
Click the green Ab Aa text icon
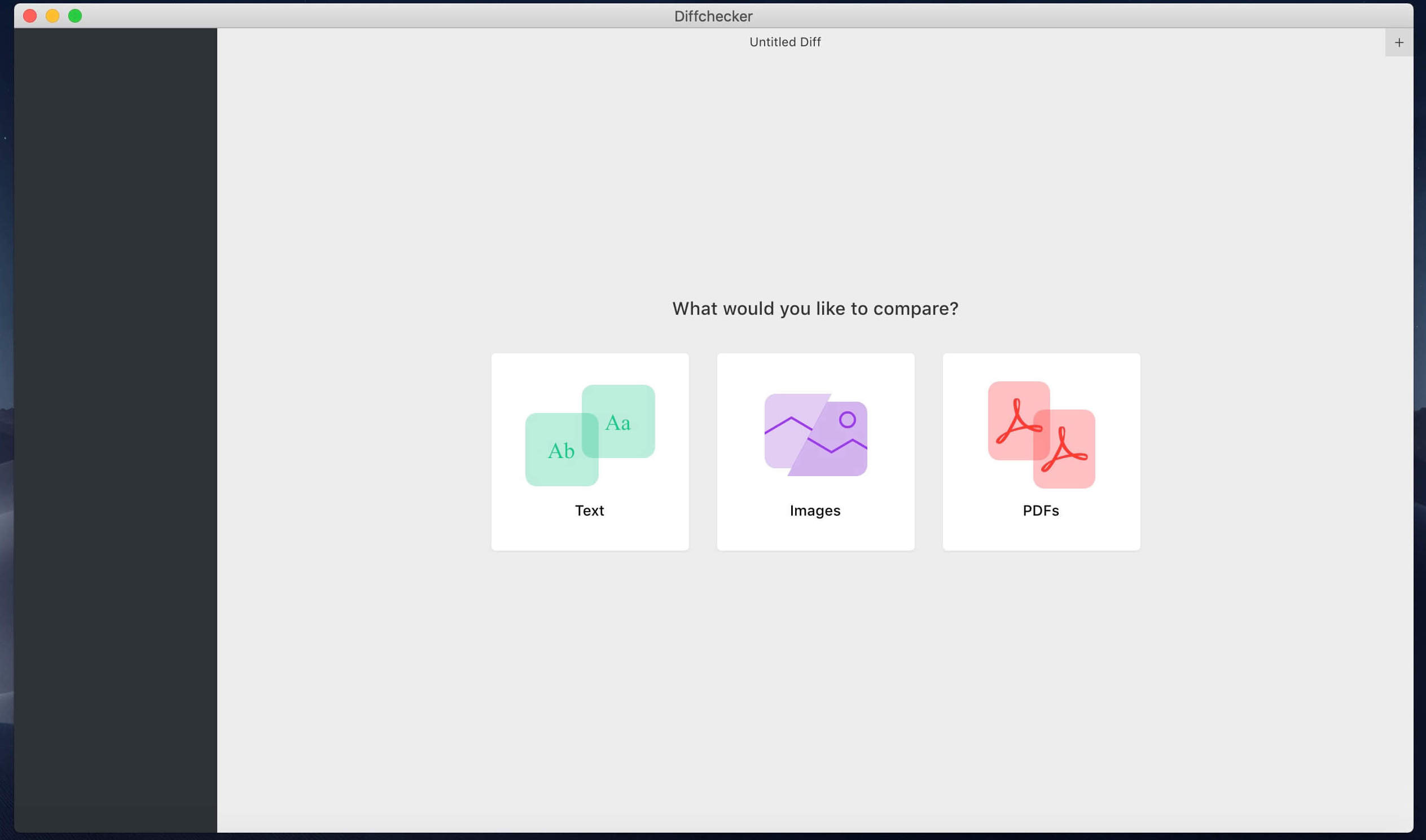(x=590, y=436)
